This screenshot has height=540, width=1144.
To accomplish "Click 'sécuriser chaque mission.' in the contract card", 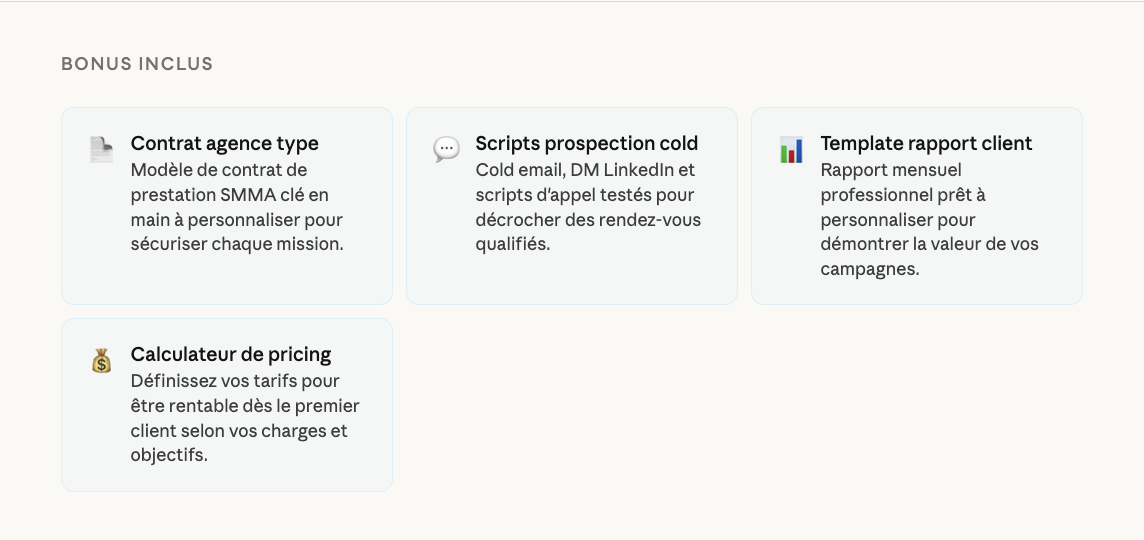I will [x=237, y=244].
